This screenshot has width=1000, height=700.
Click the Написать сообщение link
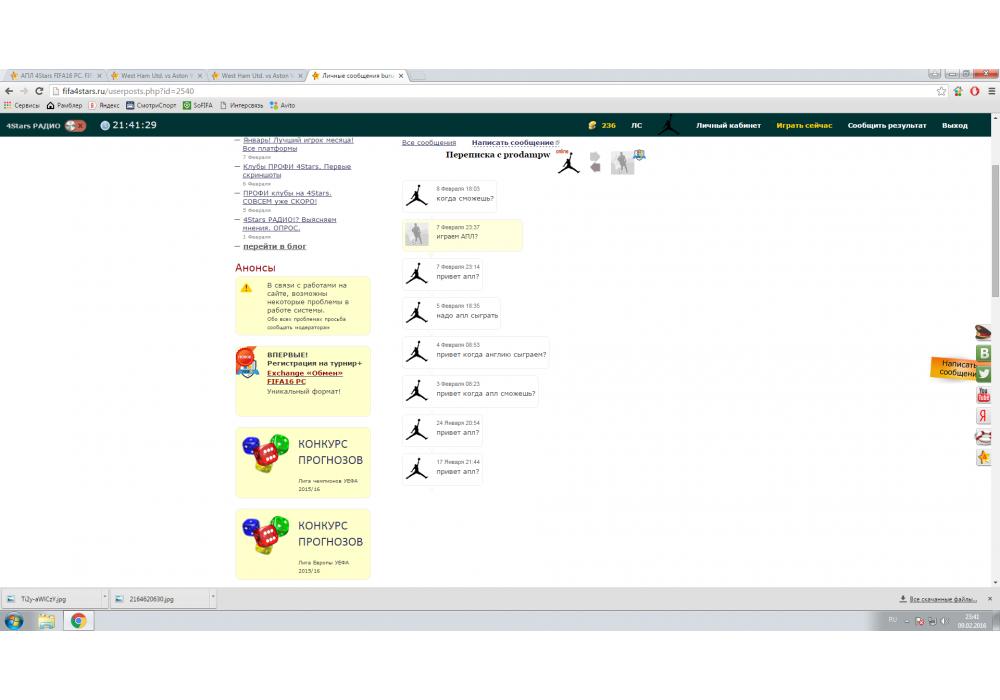(x=513, y=143)
